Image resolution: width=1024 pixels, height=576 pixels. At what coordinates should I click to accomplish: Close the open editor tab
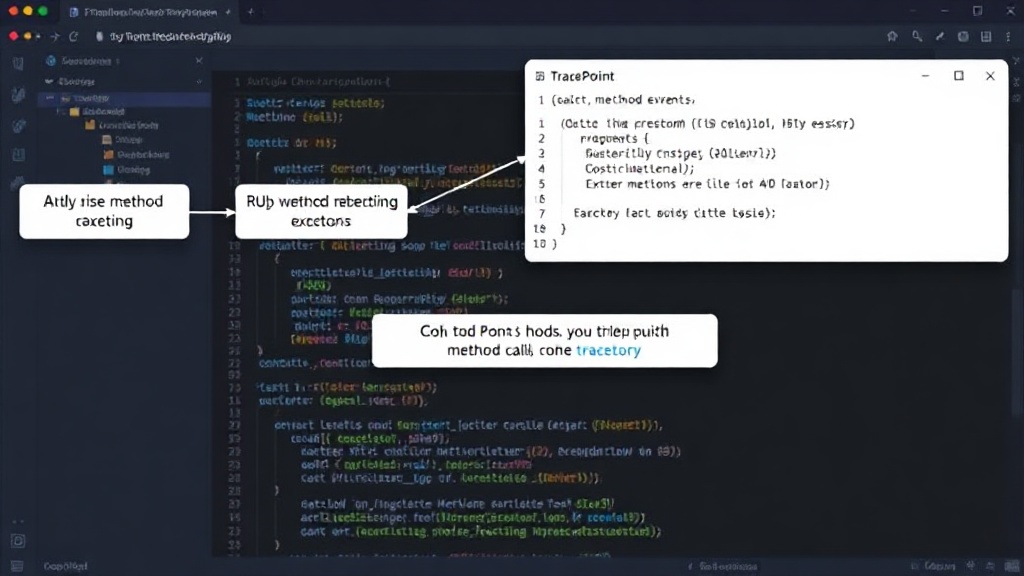tap(227, 12)
